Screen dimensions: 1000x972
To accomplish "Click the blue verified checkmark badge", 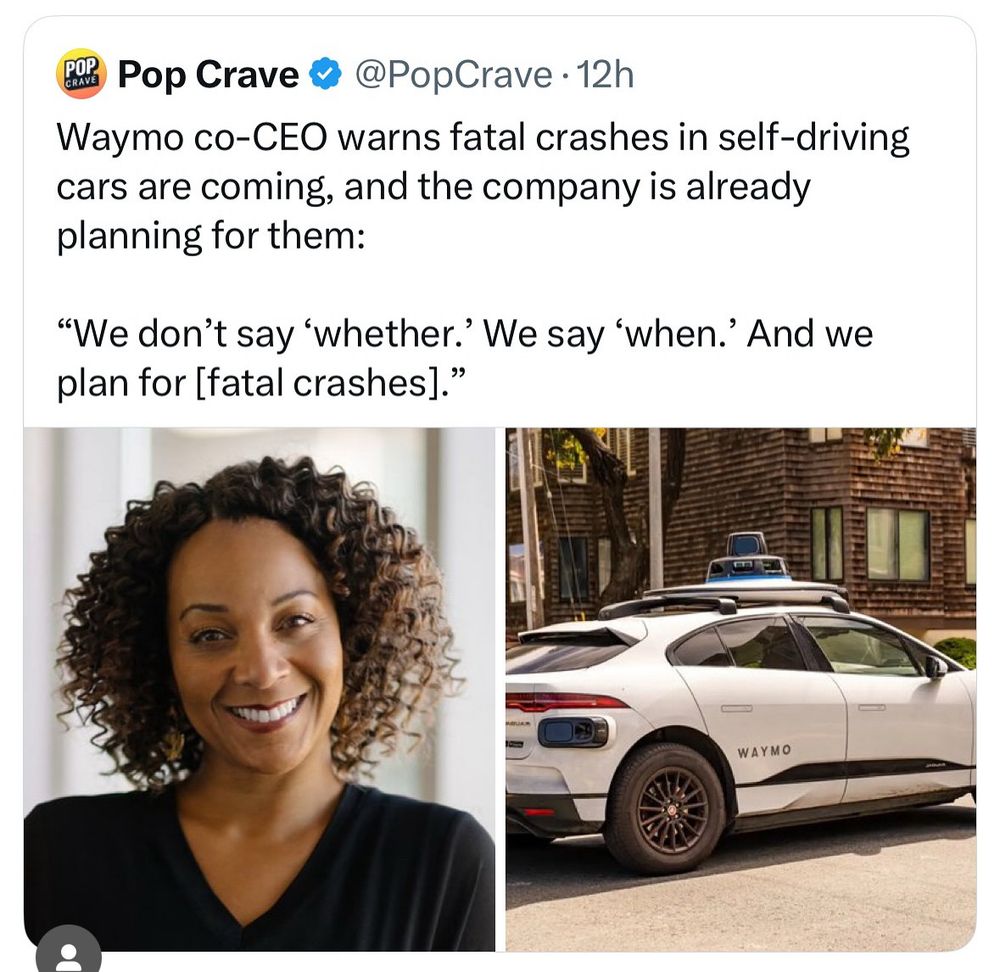I will point(325,75).
